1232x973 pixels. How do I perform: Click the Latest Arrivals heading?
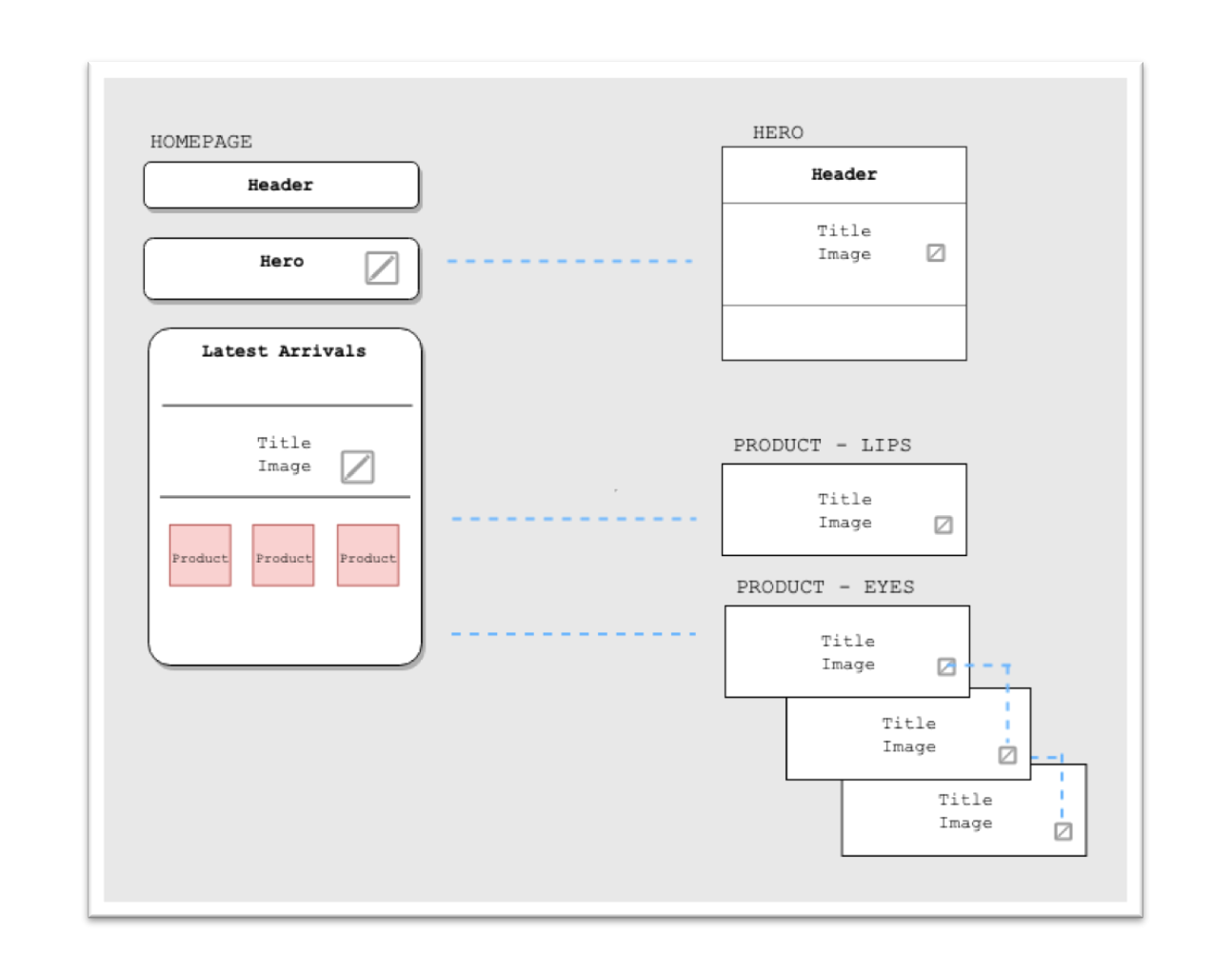(283, 351)
